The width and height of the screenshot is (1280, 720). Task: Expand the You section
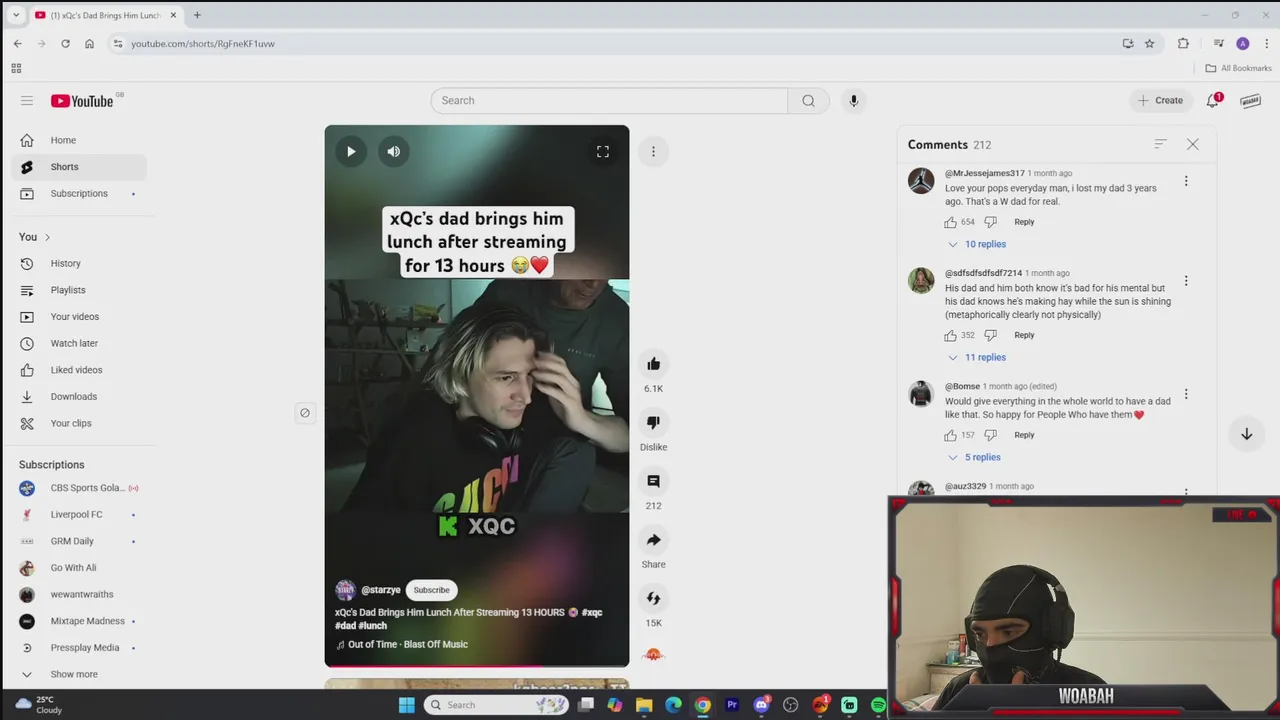point(34,237)
